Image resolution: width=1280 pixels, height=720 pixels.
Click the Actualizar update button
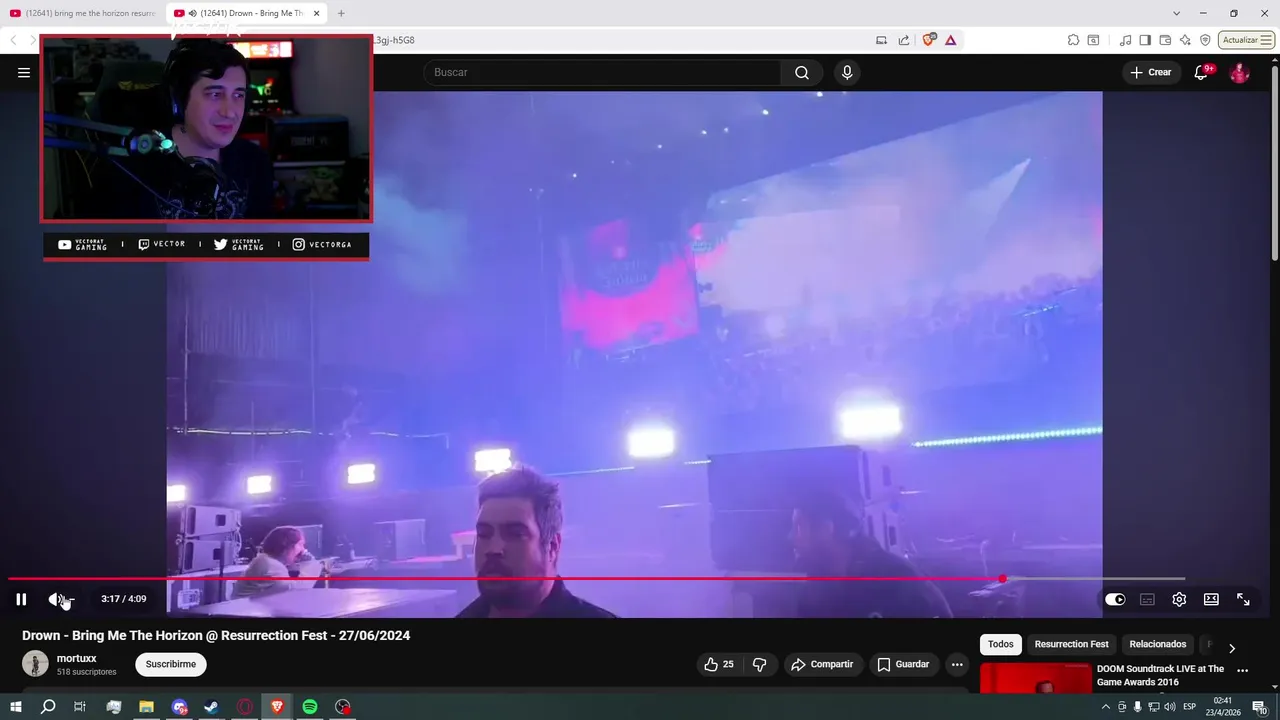click(1246, 40)
